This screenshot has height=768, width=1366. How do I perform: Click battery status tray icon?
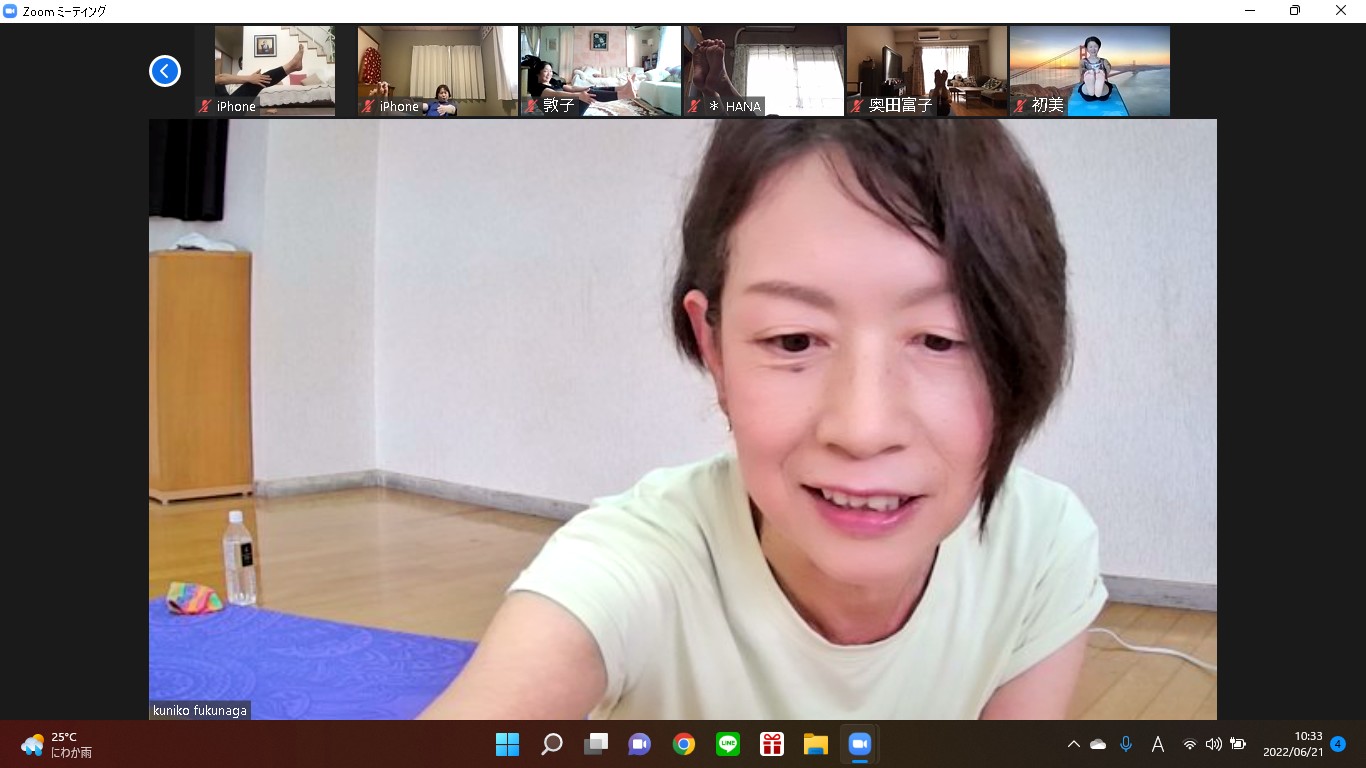tap(1238, 744)
